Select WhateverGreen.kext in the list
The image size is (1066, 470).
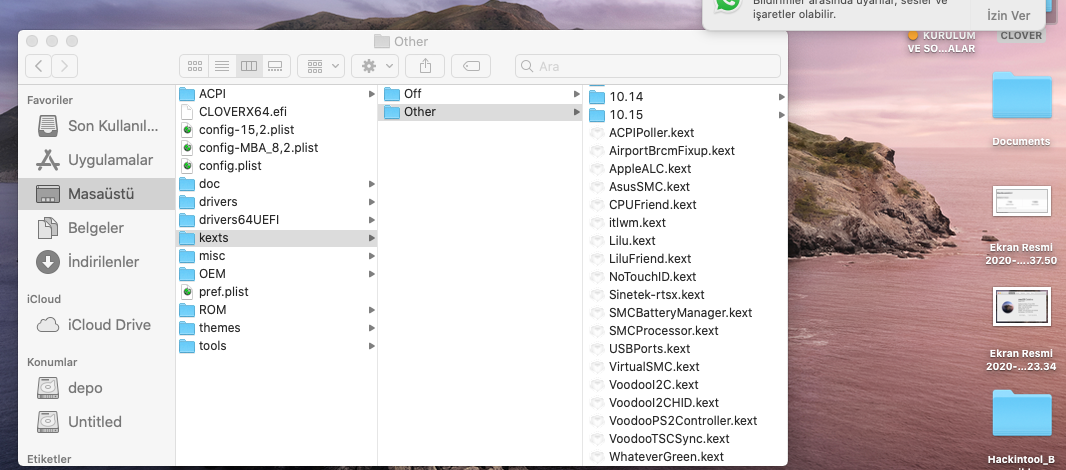[x=665, y=457]
